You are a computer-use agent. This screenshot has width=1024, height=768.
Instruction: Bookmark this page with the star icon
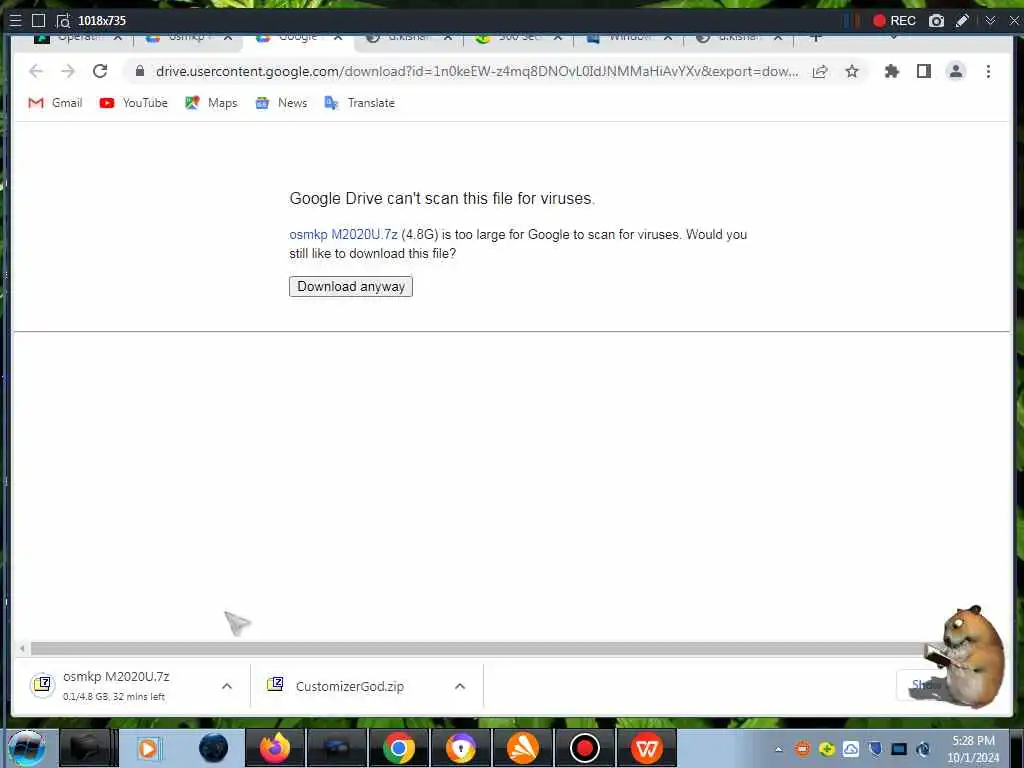(x=852, y=71)
